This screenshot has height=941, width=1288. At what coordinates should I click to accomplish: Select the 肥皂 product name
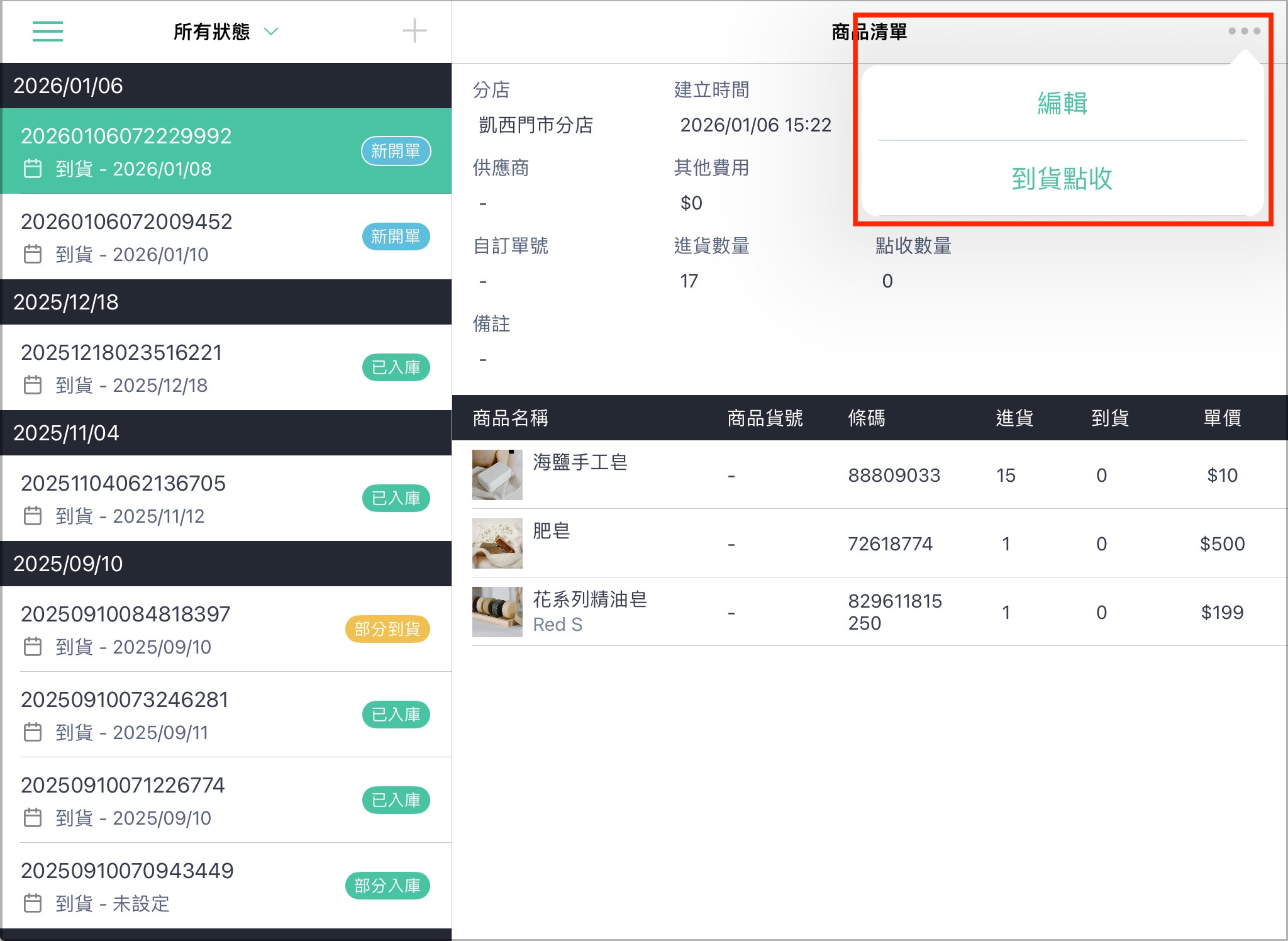(552, 531)
